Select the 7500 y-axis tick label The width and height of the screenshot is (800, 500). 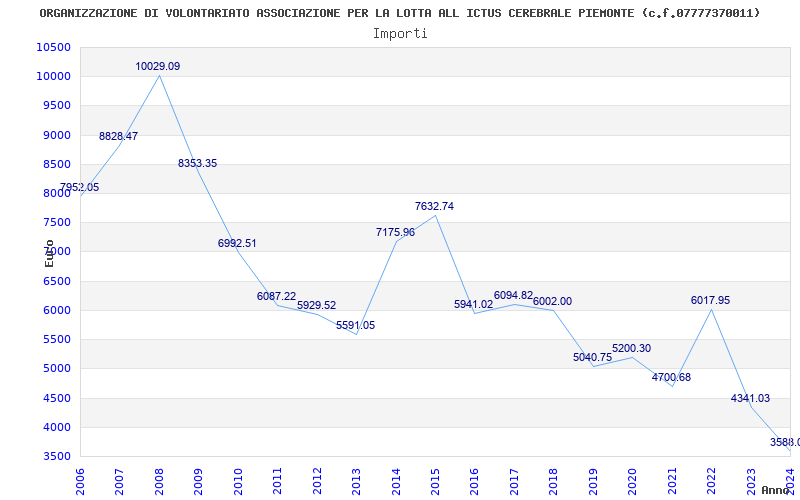point(56,222)
